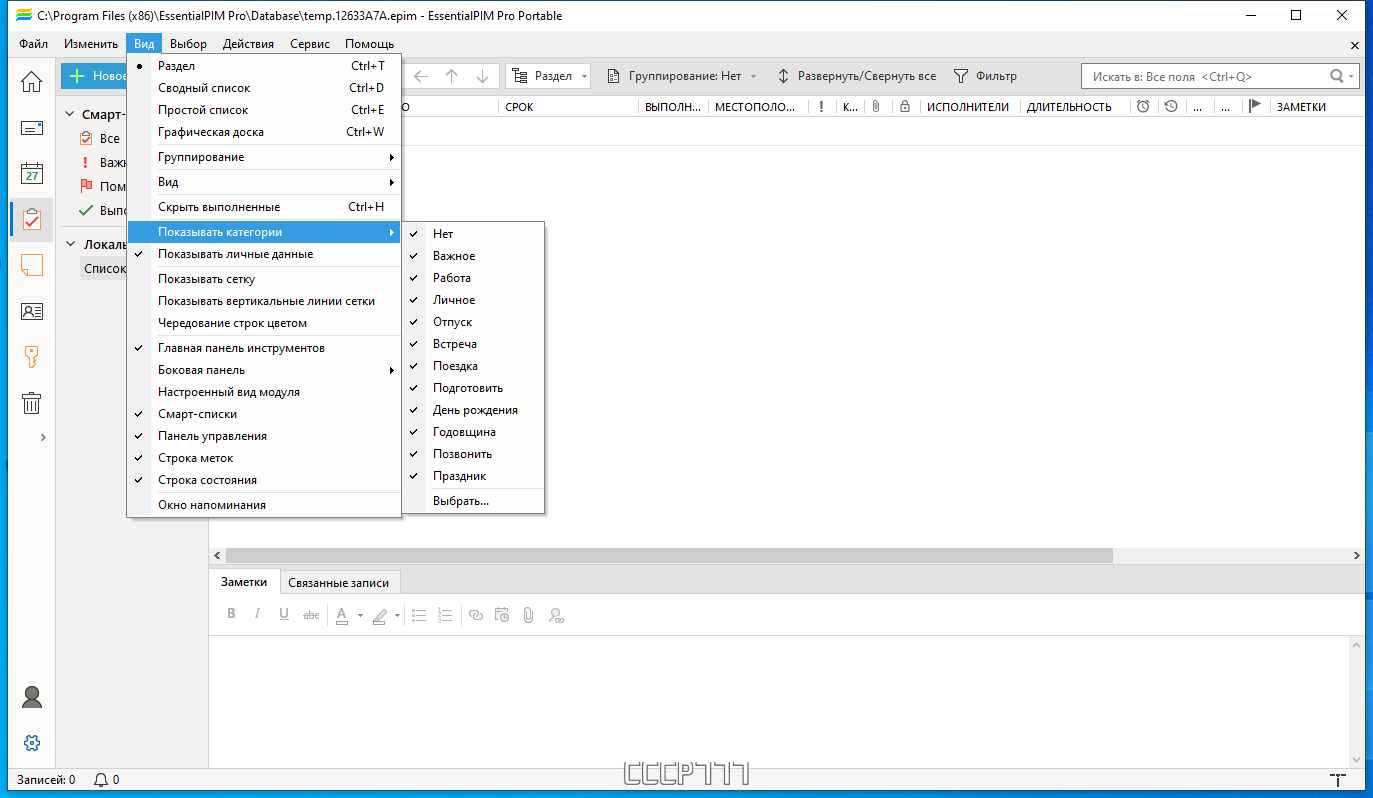Uncheck the Работа category
The width and height of the screenshot is (1373, 798).
(474, 278)
